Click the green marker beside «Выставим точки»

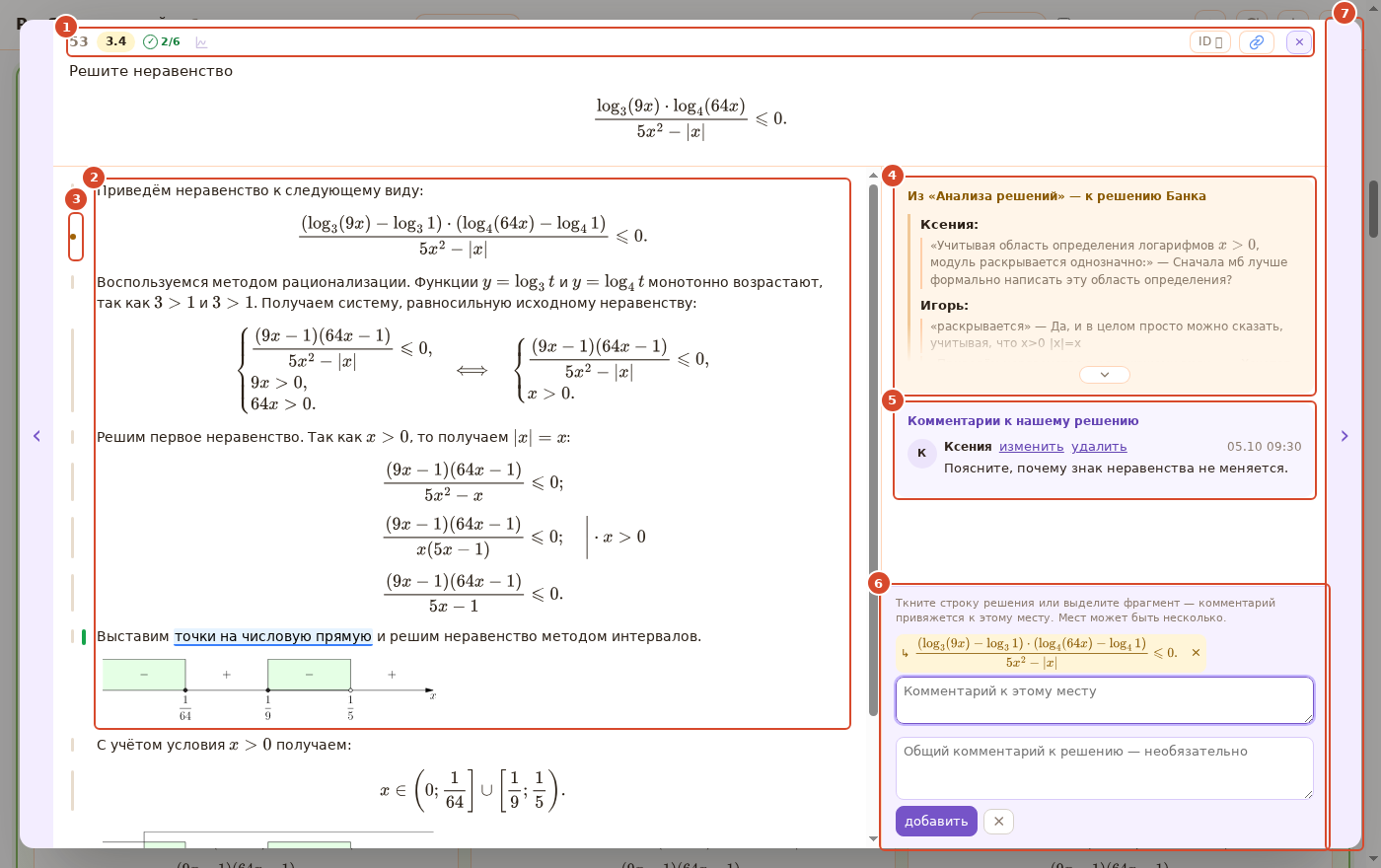click(x=84, y=637)
